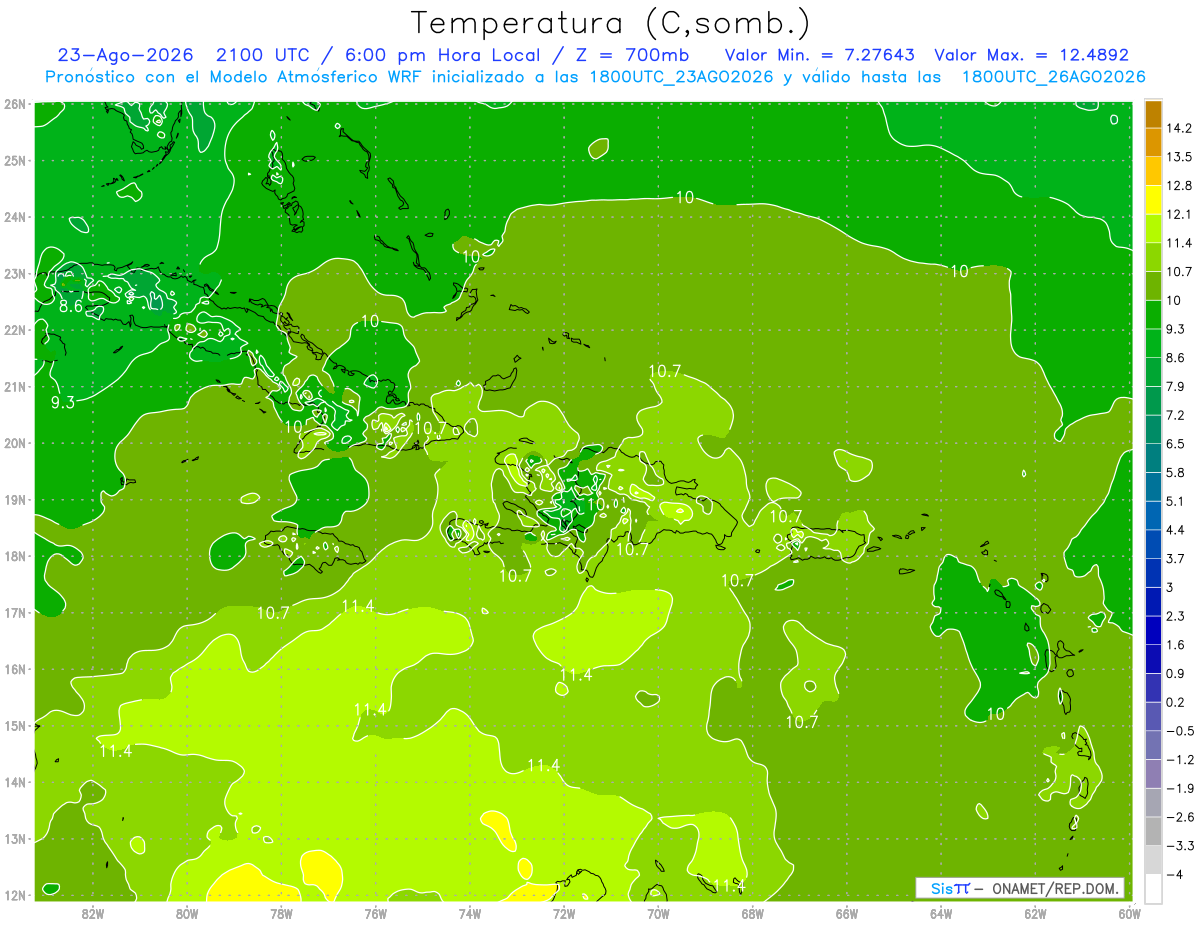
Task: Click the "14.2" colorbar value
Action: click(x=1179, y=128)
